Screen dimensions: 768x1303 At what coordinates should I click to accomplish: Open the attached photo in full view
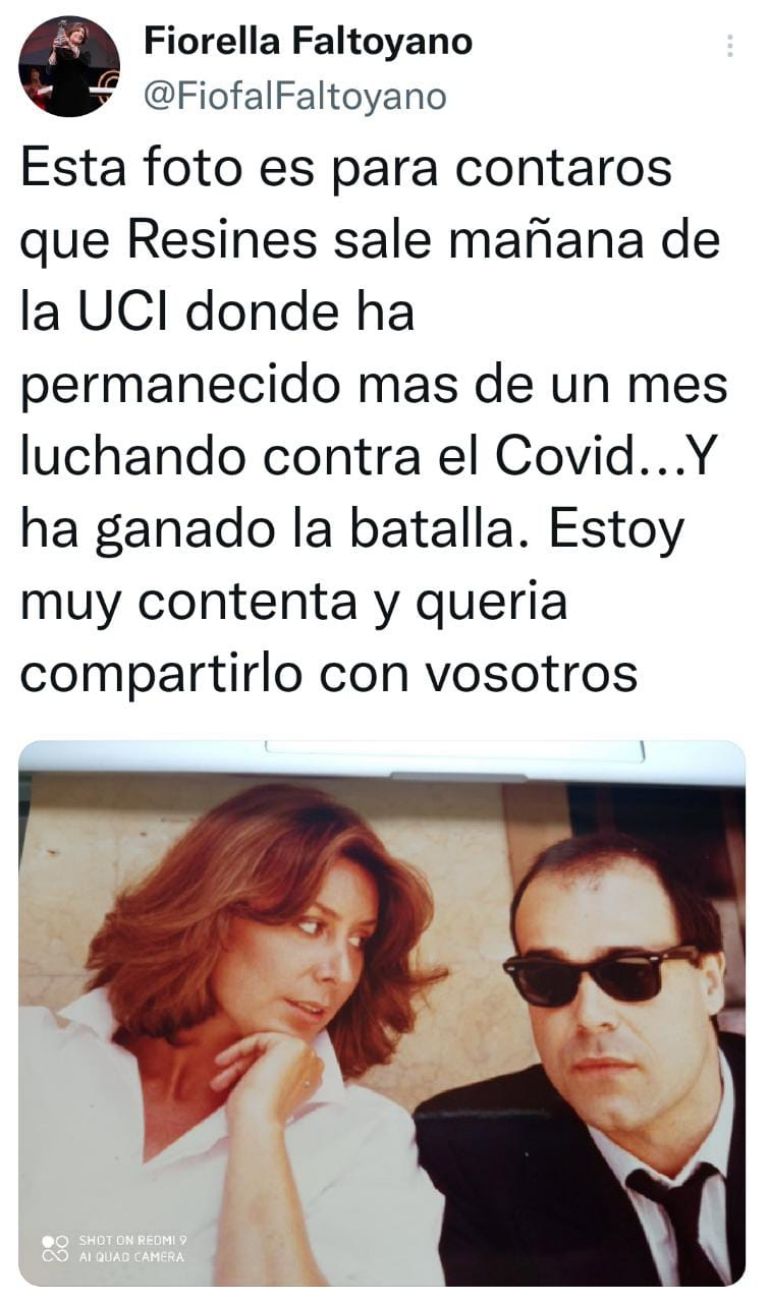coord(382,1013)
